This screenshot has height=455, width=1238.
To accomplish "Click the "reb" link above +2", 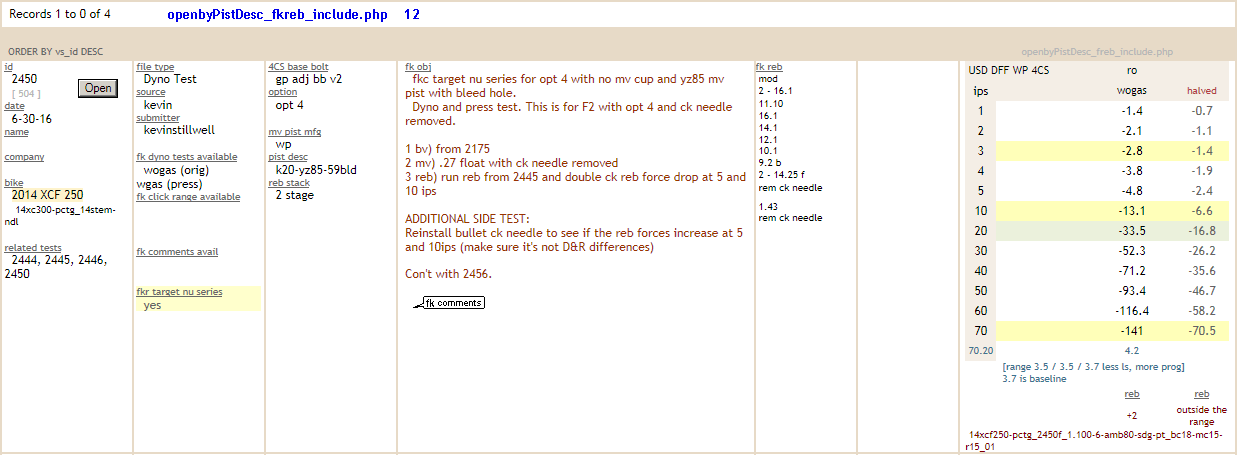I will click(x=1131, y=394).
